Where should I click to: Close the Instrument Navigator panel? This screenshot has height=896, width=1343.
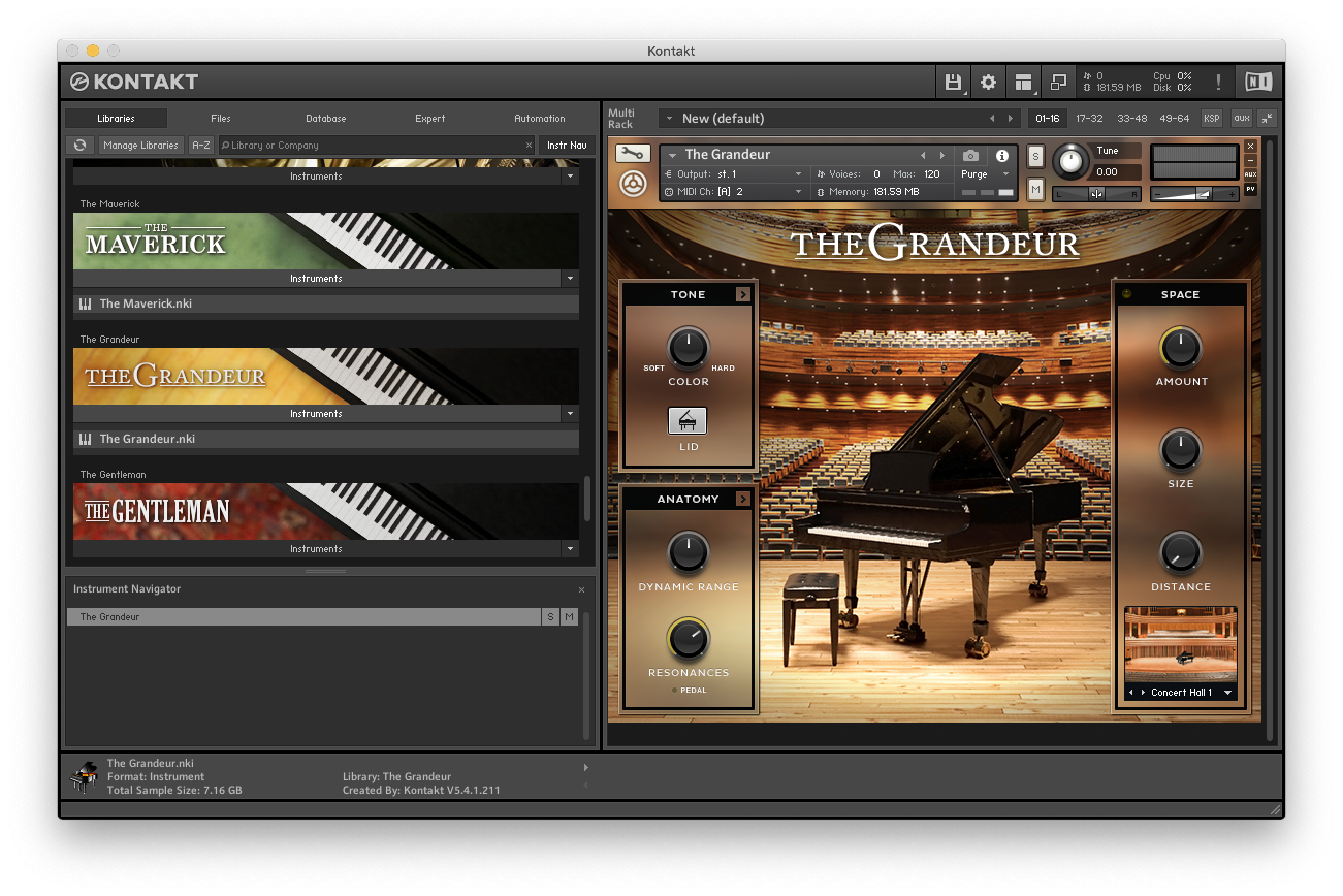pos(581,590)
